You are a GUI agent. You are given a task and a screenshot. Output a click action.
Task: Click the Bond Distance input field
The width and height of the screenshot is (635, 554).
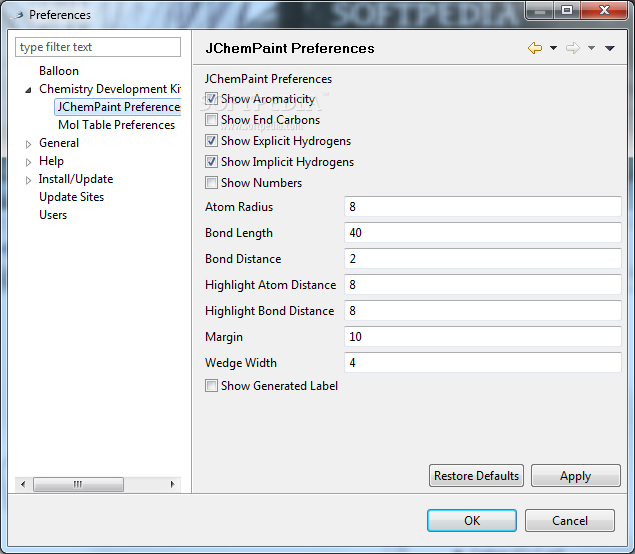[x=483, y=259]
